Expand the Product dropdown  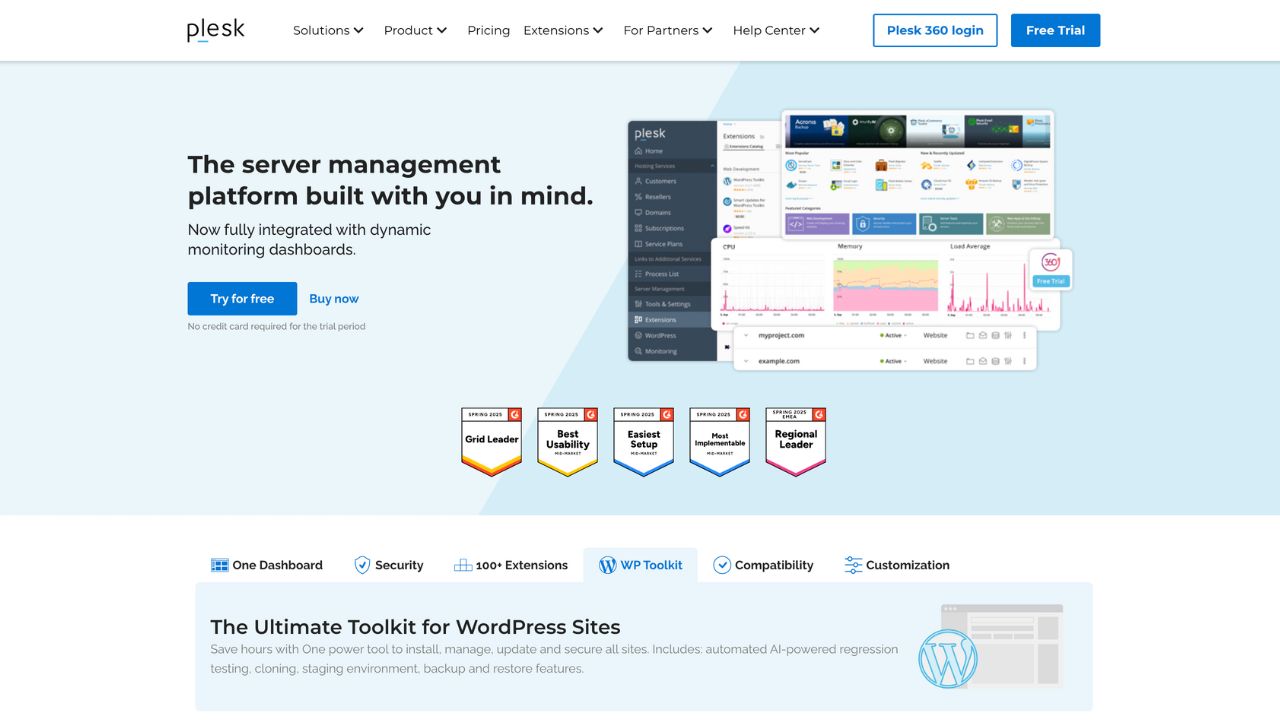[415, 31]
